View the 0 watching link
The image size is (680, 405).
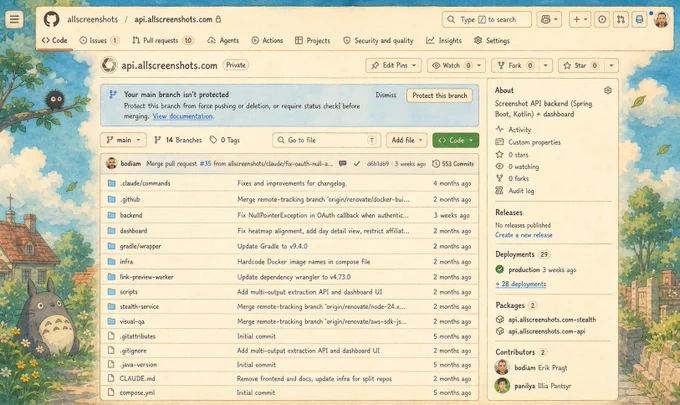(523, 167)
